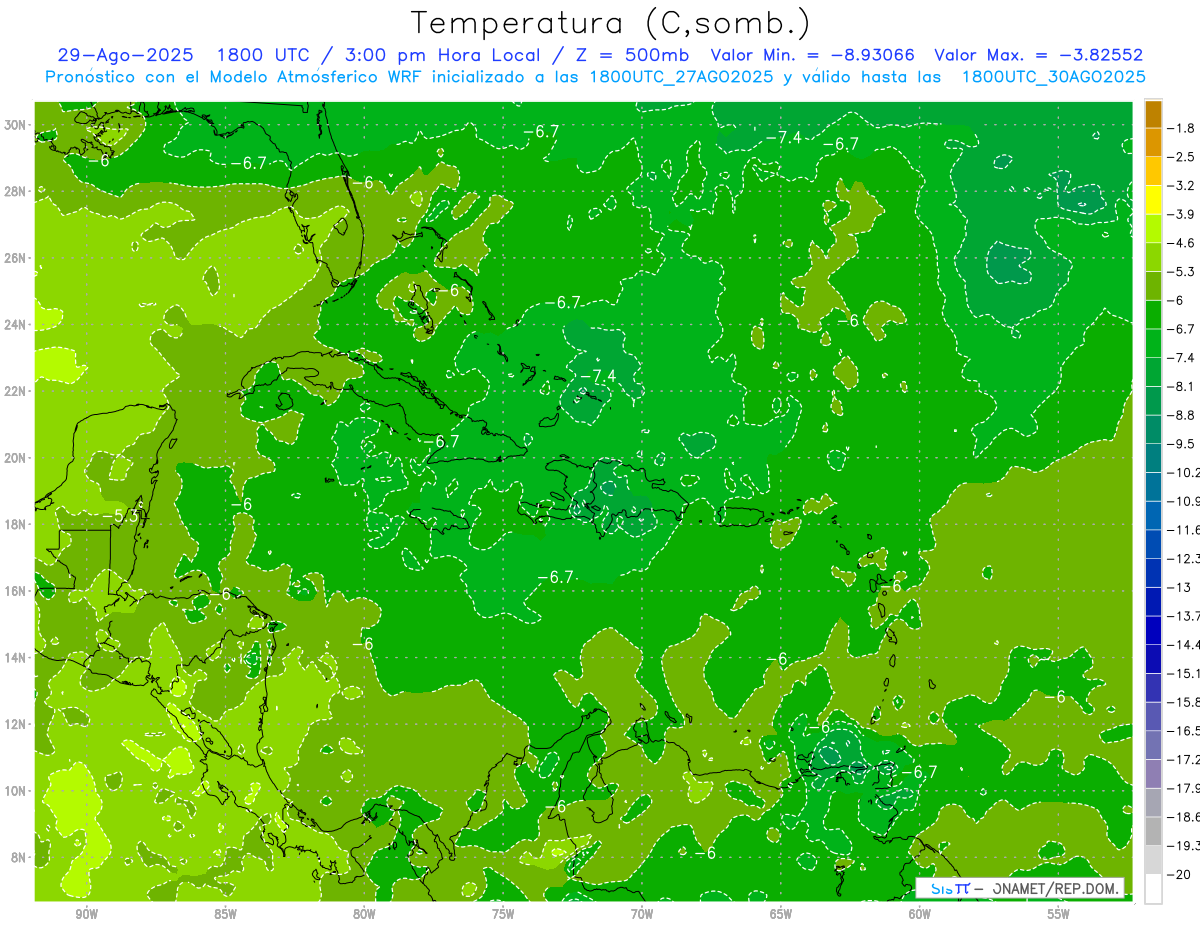Click the 16N latitude axis label
The height and width of the screenshot is (927, 1200).
[17, 591]
